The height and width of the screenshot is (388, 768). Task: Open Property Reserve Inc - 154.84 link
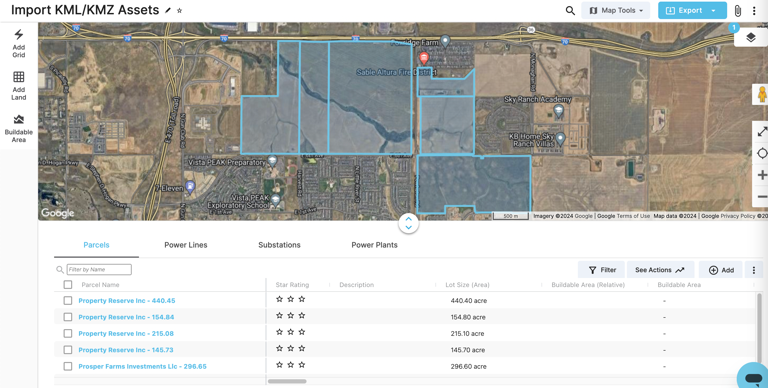point(126,317)
